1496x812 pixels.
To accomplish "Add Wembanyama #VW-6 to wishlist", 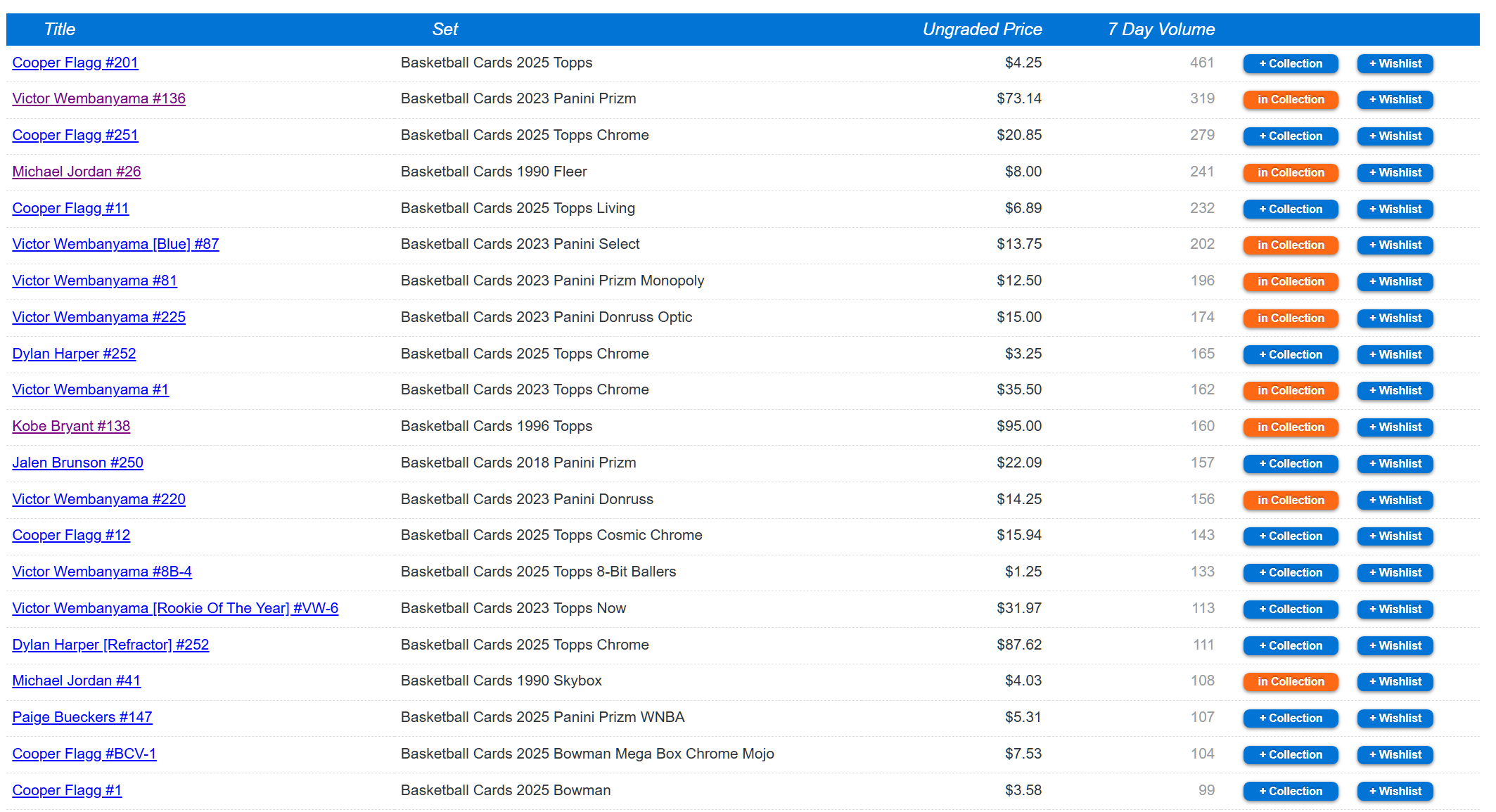I will pos(1395,610).
